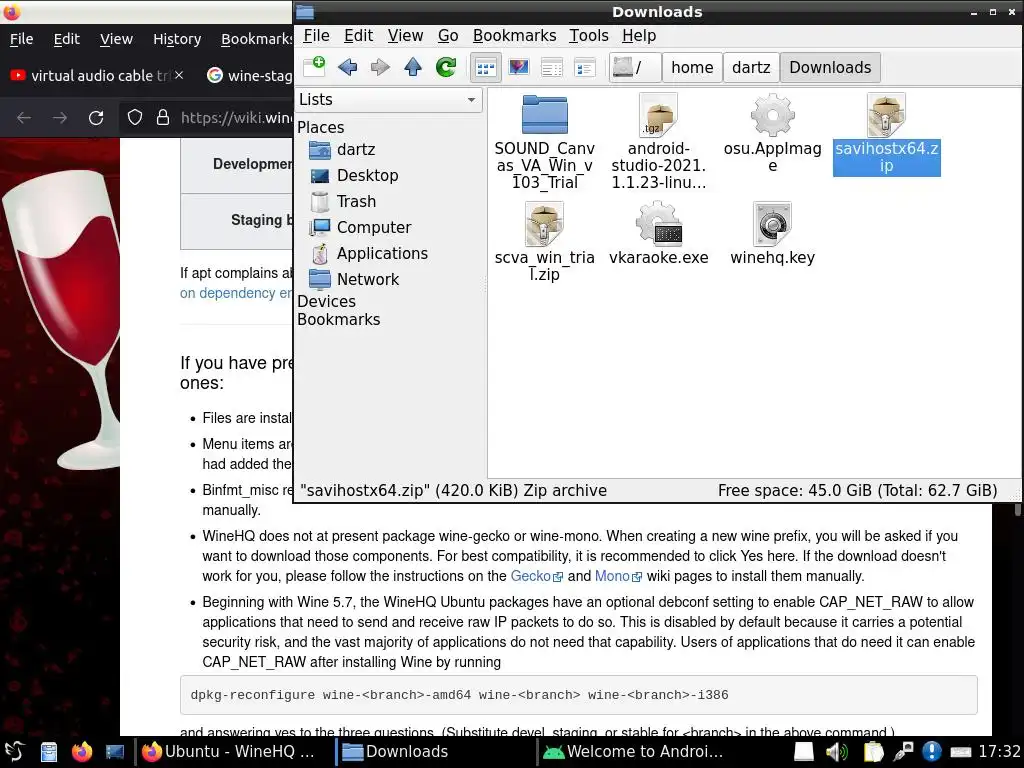The height and width of the screenshot is (768, 1024).
Task: Open Edit menu in Downloads window
Action: 359,36
